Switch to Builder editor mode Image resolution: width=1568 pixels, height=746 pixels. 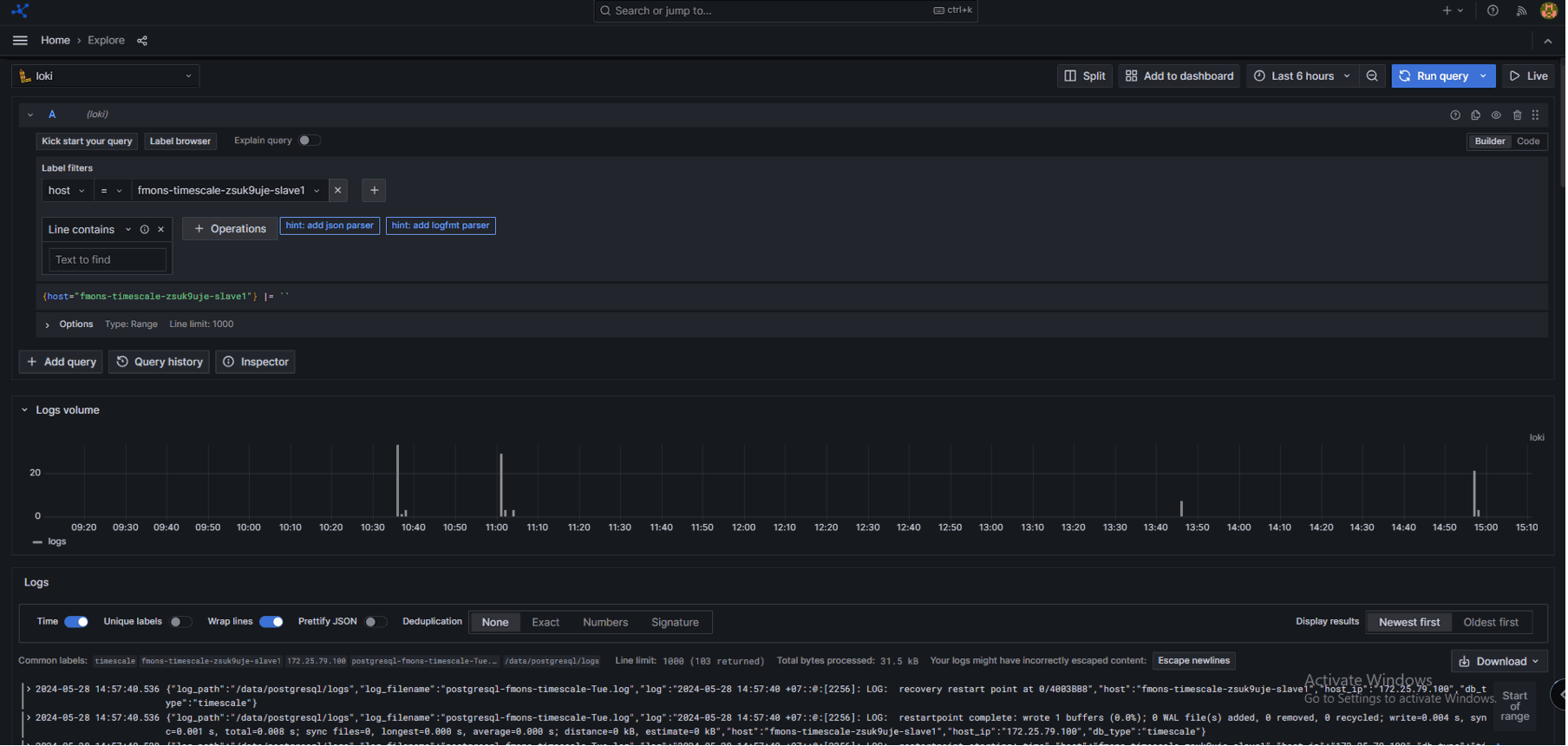pyautogui.click(x=1492, y=141)
